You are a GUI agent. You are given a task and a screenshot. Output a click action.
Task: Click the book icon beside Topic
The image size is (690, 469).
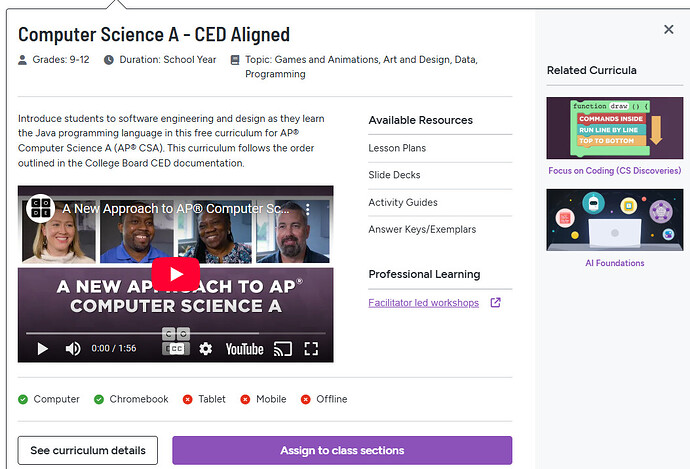coord(235,60)
